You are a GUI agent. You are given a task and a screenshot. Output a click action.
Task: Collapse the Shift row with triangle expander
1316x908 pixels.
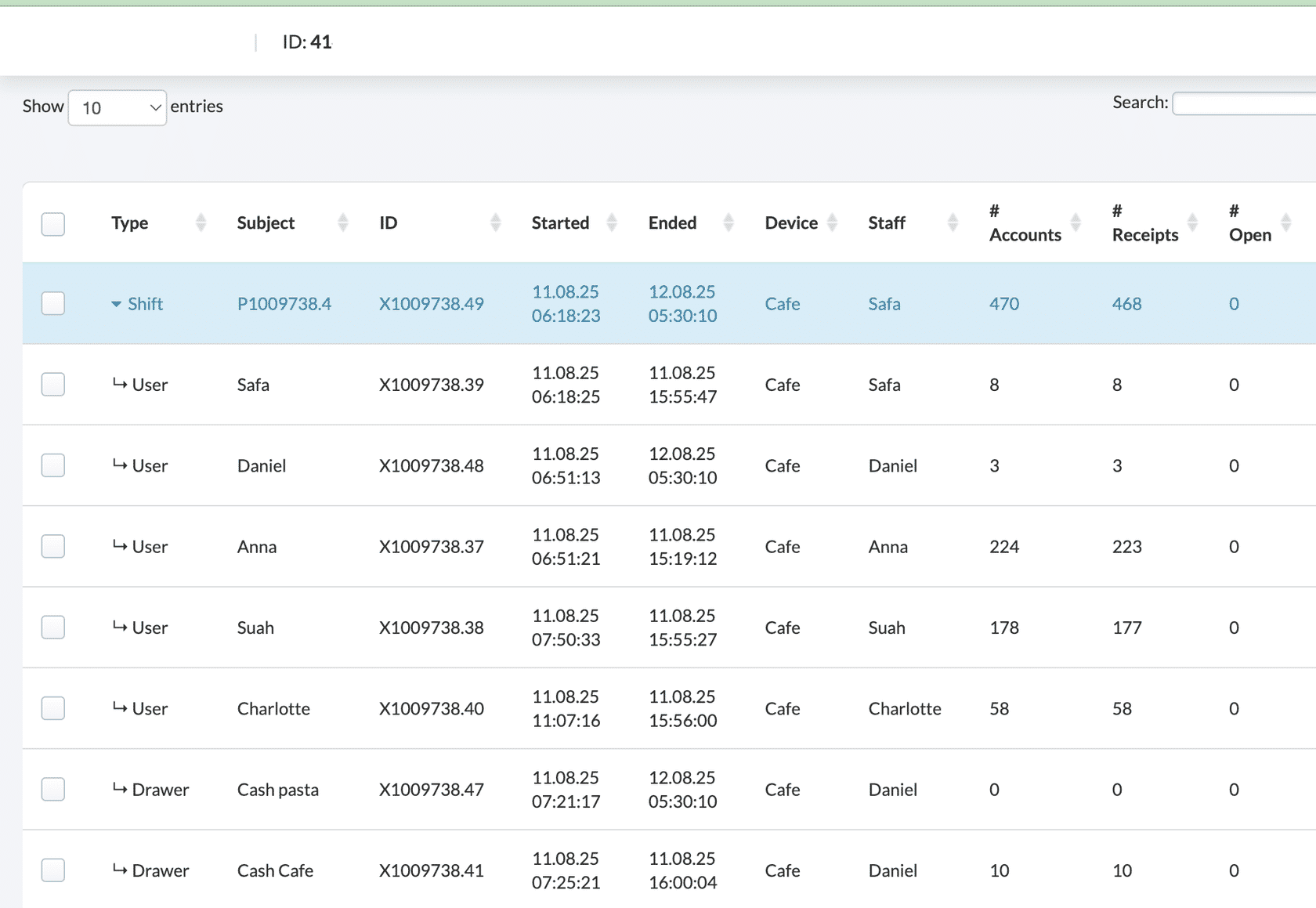(x=116, y=304)
